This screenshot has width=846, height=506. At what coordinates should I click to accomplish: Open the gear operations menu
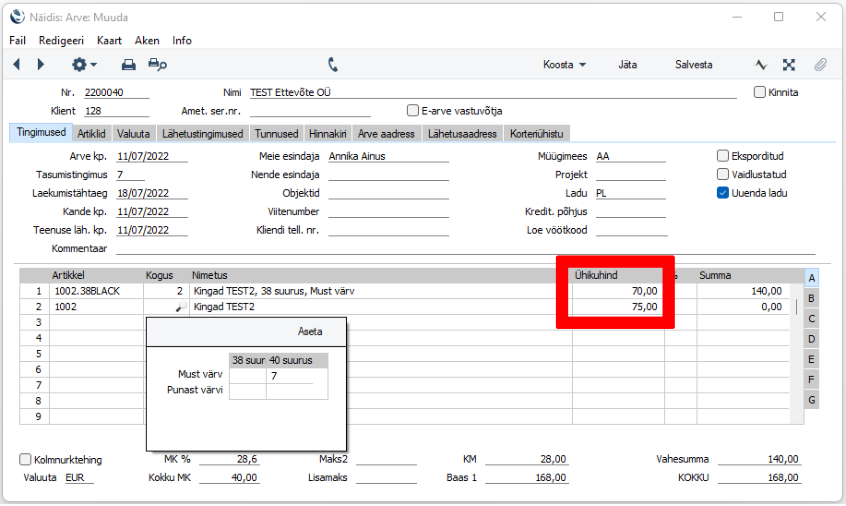[84, 65]
